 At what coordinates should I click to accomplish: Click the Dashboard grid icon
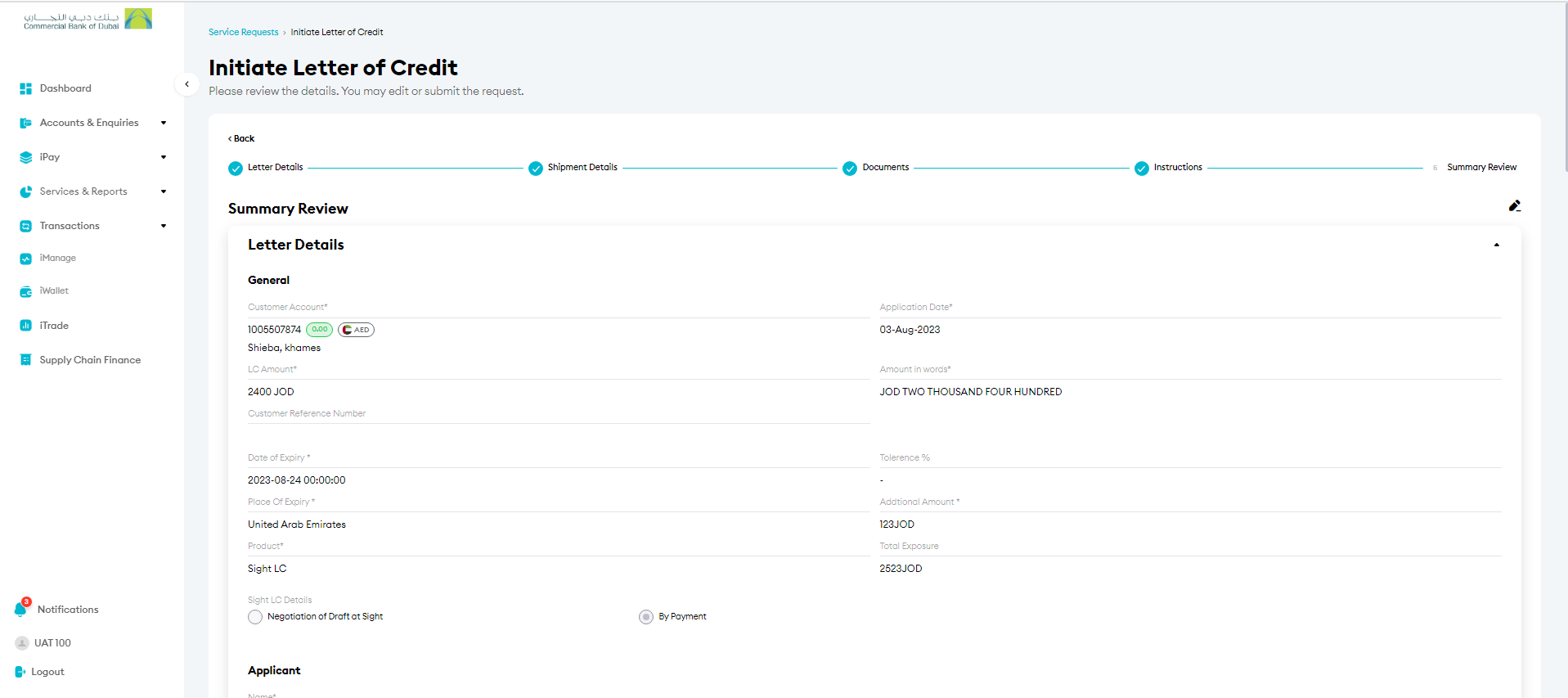tap(25, 88)
